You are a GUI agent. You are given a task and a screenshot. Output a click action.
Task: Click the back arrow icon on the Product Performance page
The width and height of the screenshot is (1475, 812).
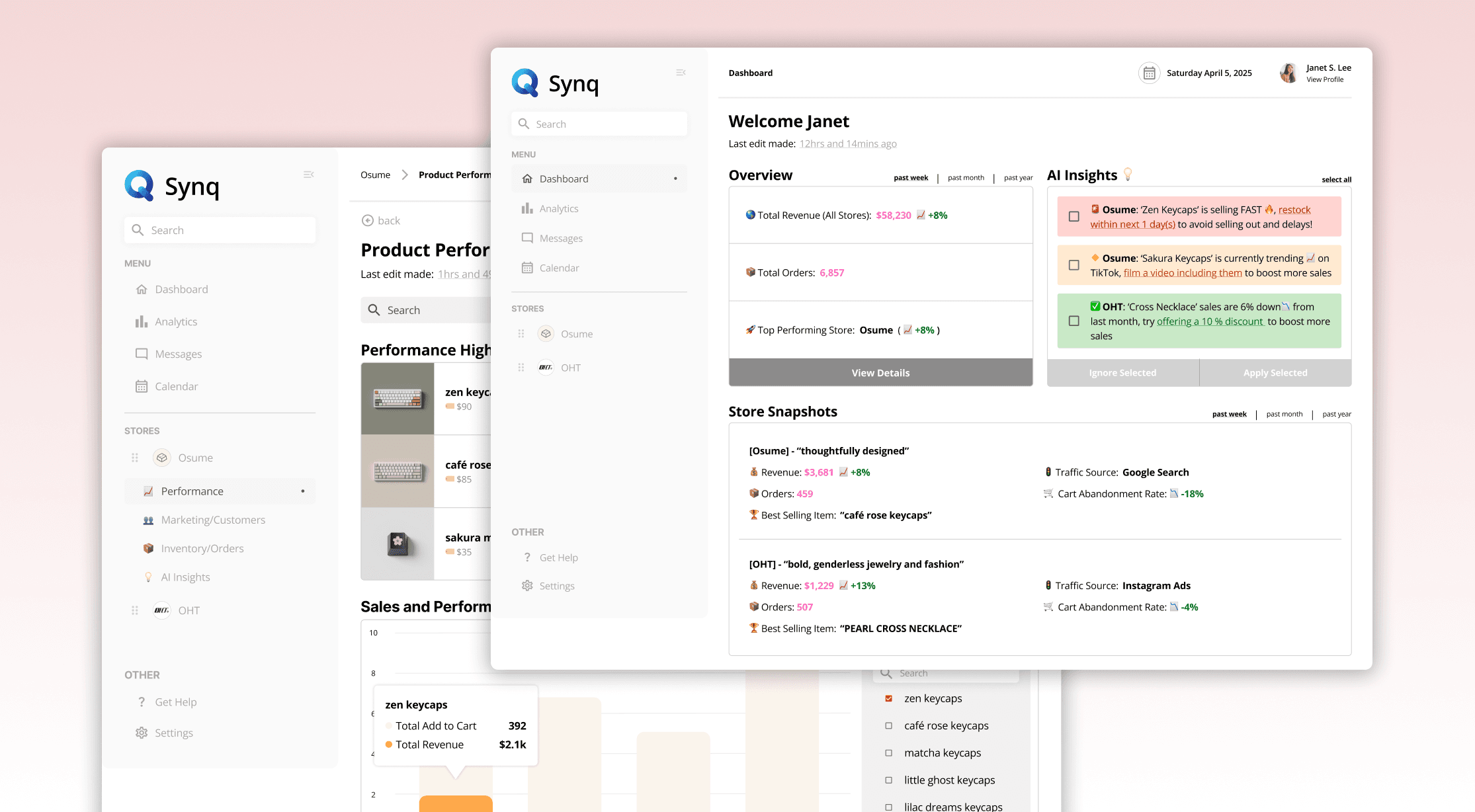[x=368, y=221]
